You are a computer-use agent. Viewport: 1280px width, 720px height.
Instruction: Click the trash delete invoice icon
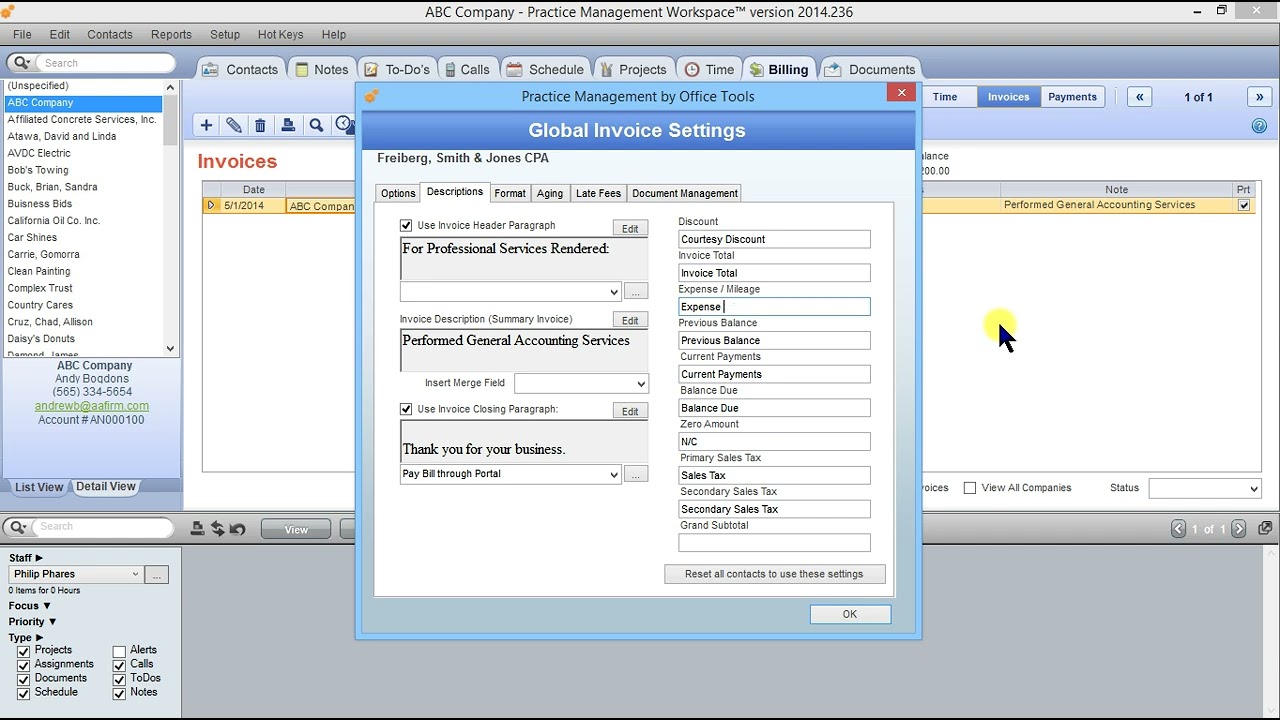point(260,125)
